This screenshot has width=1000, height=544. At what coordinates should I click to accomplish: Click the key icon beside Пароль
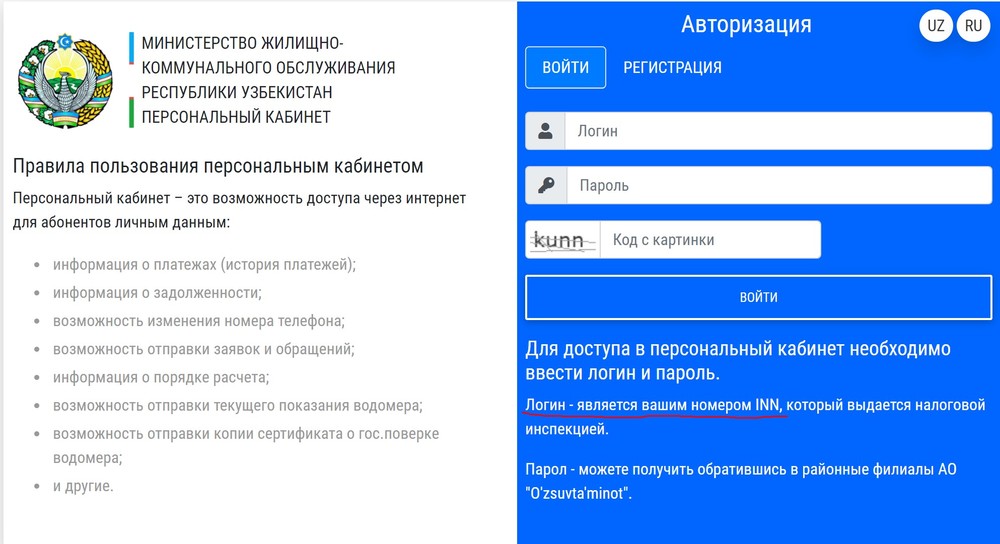pos(546,185)
